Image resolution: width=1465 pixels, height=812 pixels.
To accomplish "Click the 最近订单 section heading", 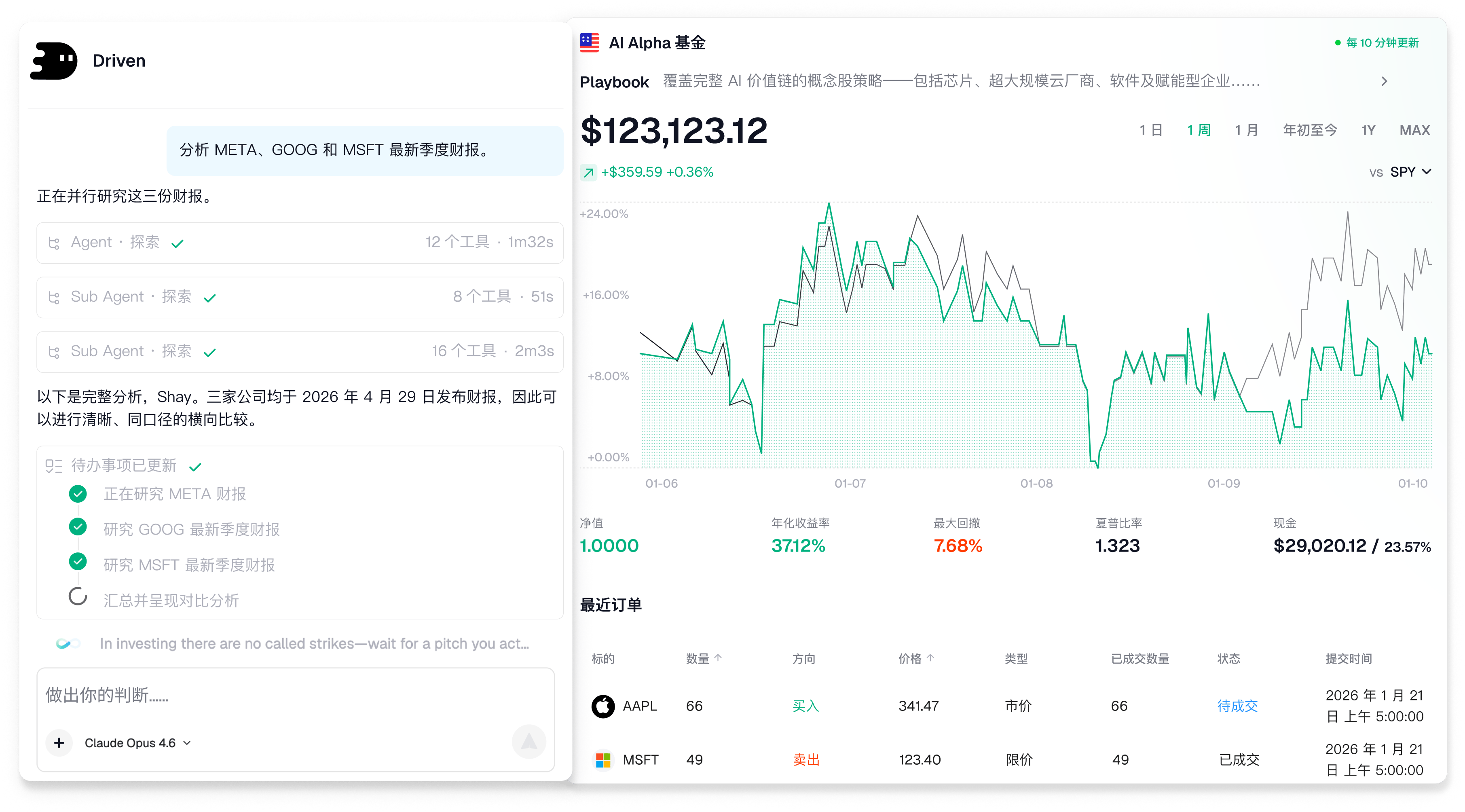I will 611,605.
